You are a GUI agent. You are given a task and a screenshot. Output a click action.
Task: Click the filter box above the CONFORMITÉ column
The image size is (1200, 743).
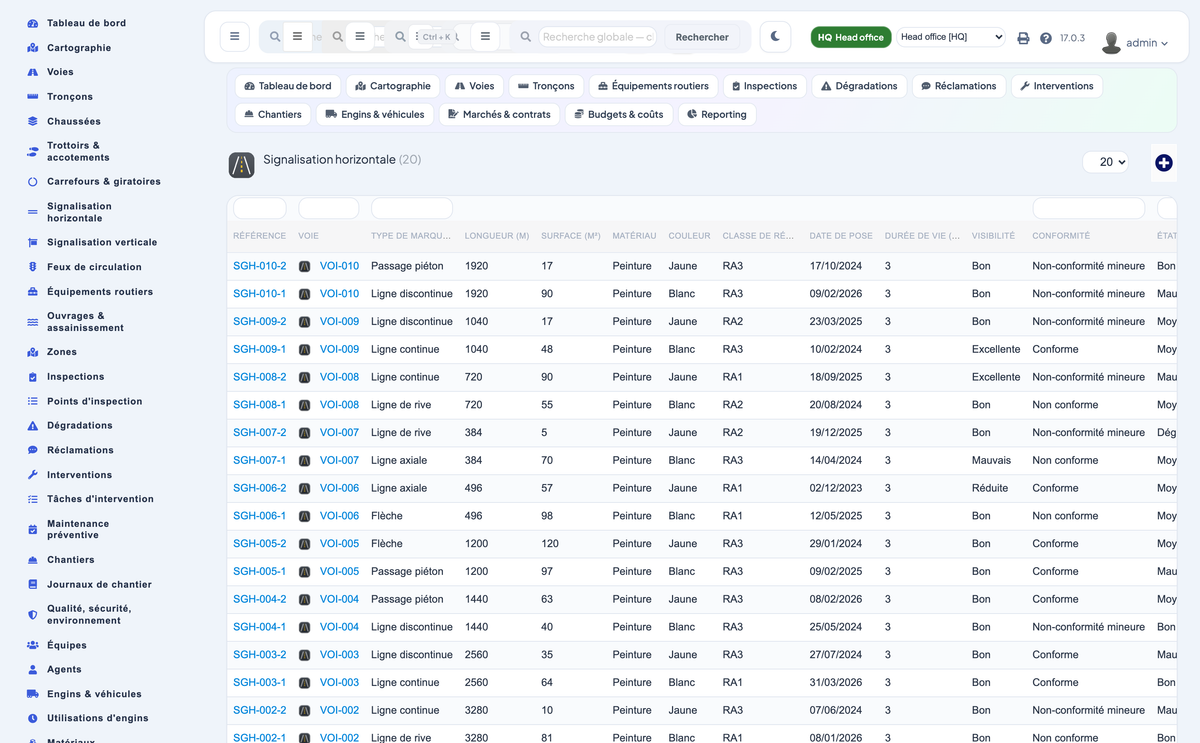1089,208
